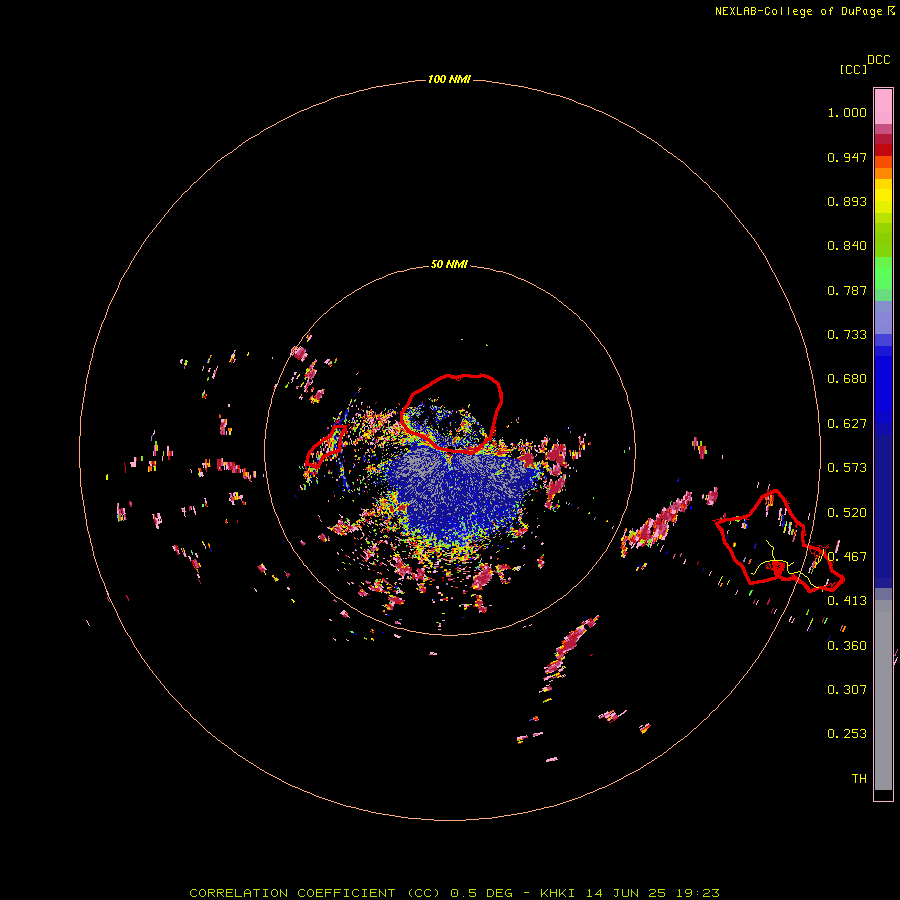
Task: Pick the light pink swatch beside 1.000
Action: click(x=883, y=107)
